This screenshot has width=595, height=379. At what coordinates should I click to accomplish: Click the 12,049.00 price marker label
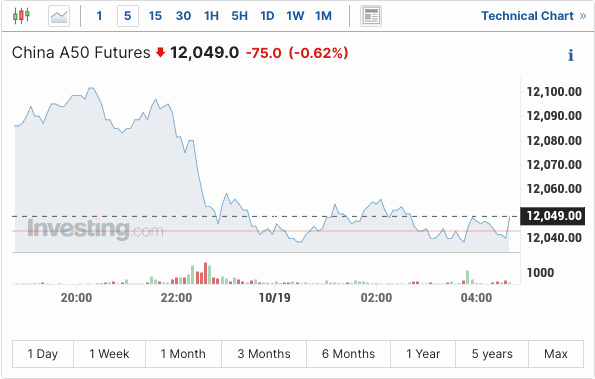pos(552,216)
